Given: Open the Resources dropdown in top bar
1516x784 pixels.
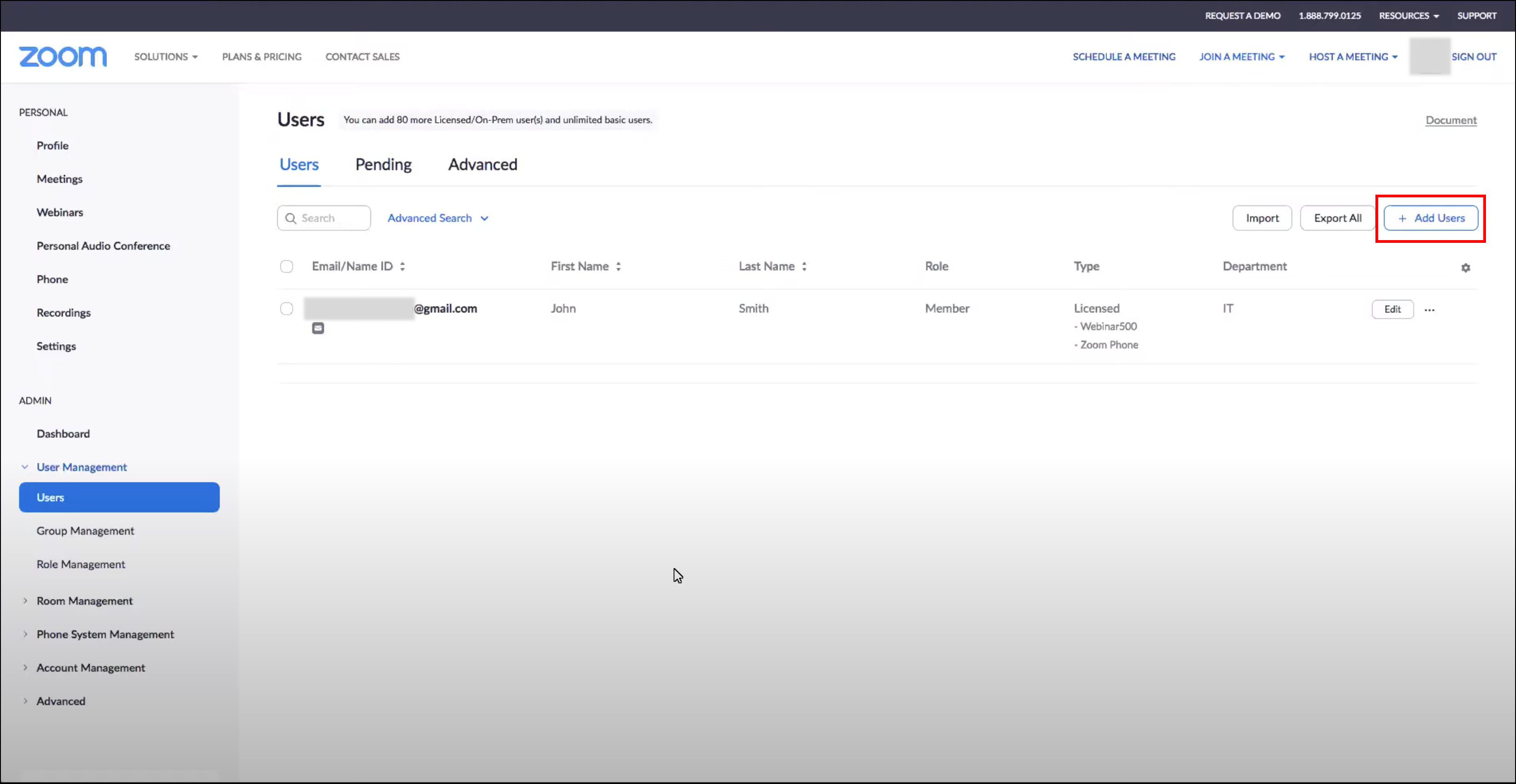Looking at the screenshot, I should pos(1409,16).
